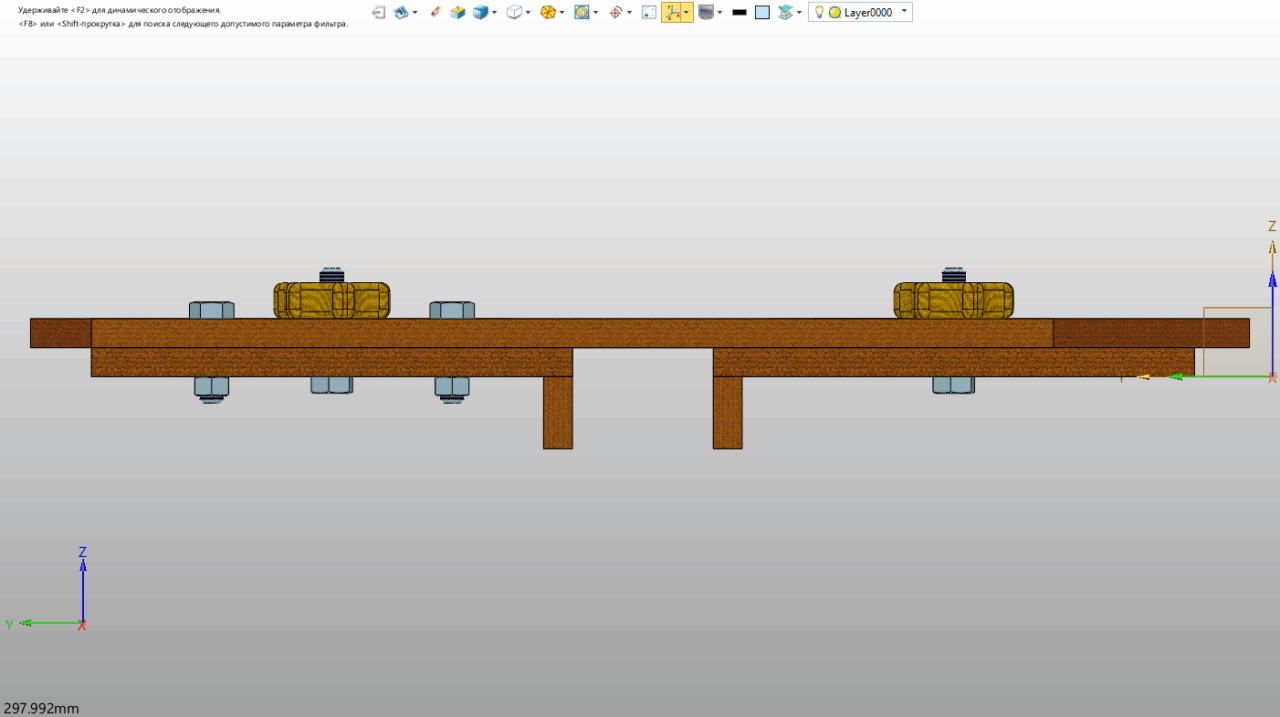1280x717 pixels.
Task: Toggle the highlighted coordinate axes display button
Action: (672, 13)
